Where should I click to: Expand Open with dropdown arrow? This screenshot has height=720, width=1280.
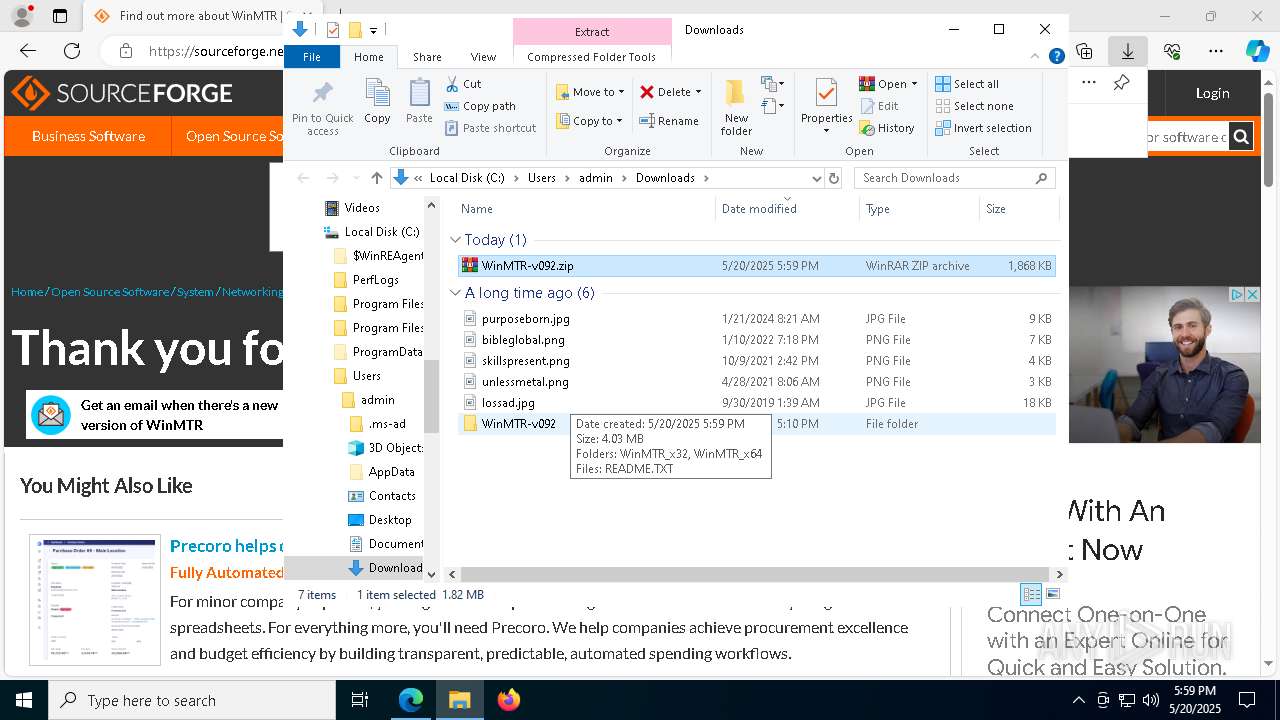914,84
